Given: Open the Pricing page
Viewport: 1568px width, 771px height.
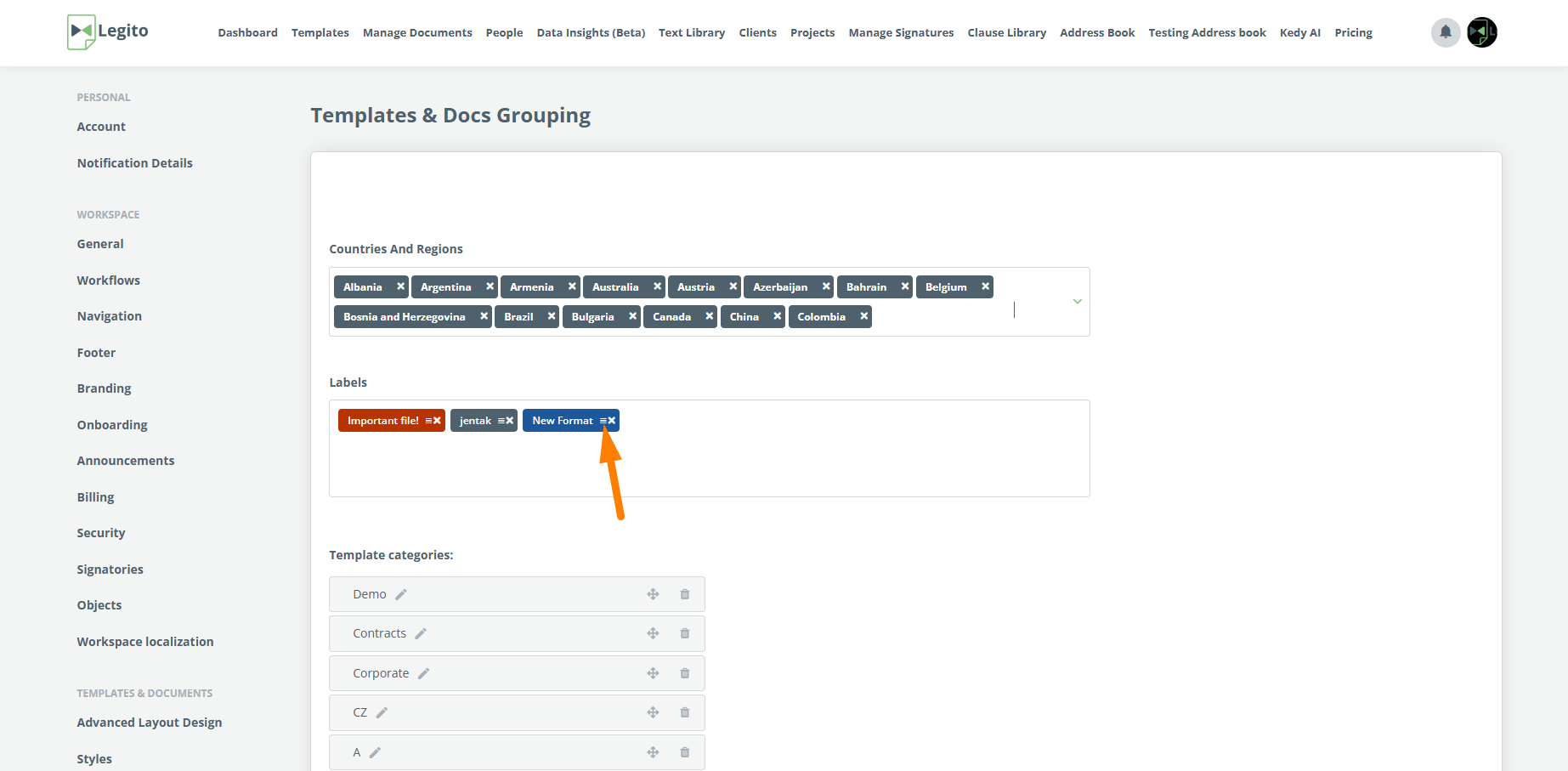Looking at the screenshot, I should 1353,32.
